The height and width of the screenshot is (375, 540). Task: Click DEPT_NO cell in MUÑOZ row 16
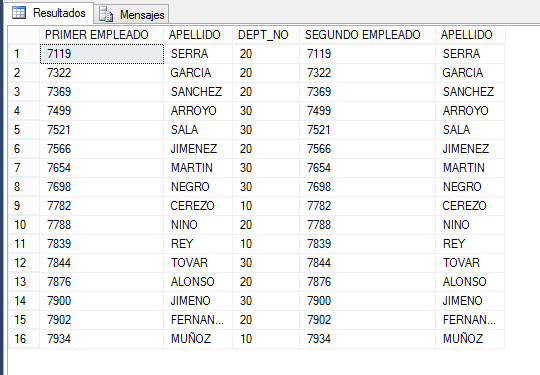pyautogui.click(x=266, y=339)
